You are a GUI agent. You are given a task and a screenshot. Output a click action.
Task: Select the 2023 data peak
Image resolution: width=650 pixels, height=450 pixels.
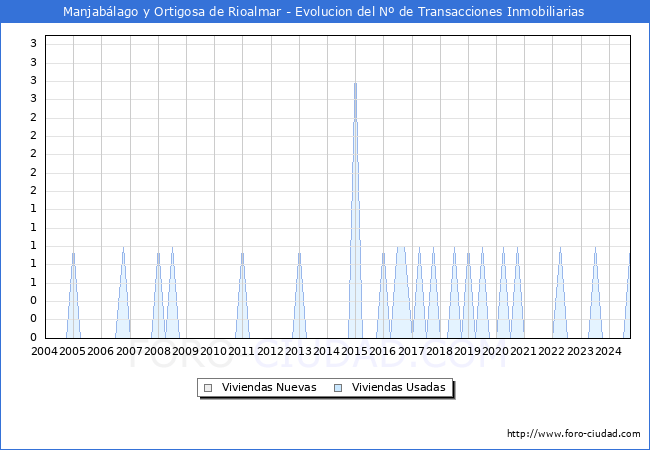click(x=595, y=293)
